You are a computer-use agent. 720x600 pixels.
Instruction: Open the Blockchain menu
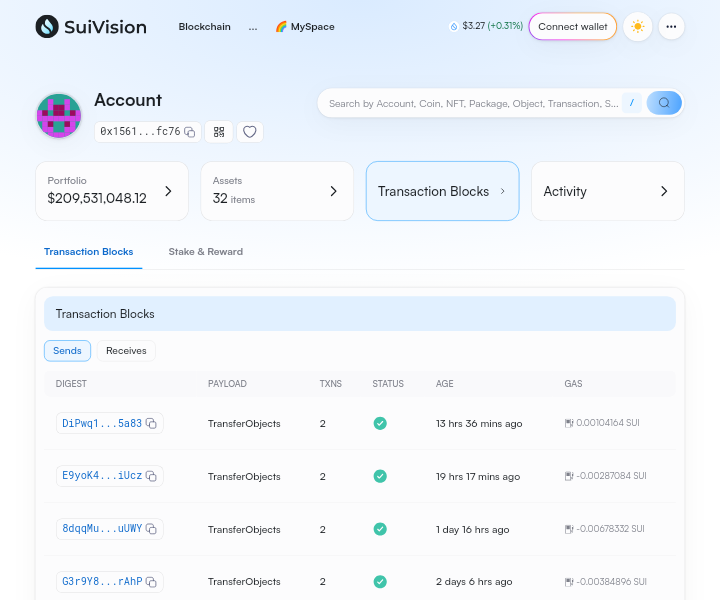point(204,27)
